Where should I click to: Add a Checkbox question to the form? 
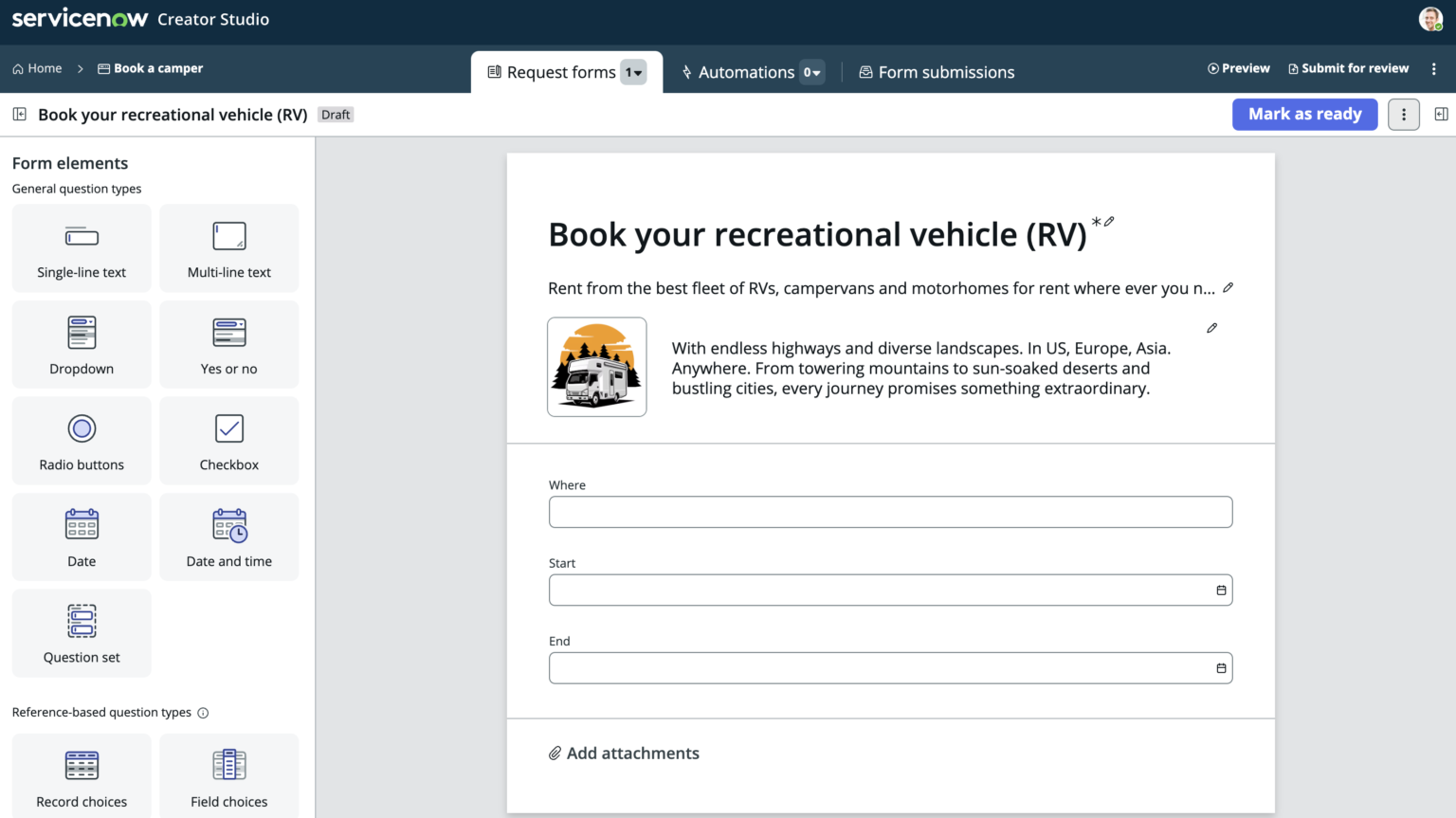228,440
